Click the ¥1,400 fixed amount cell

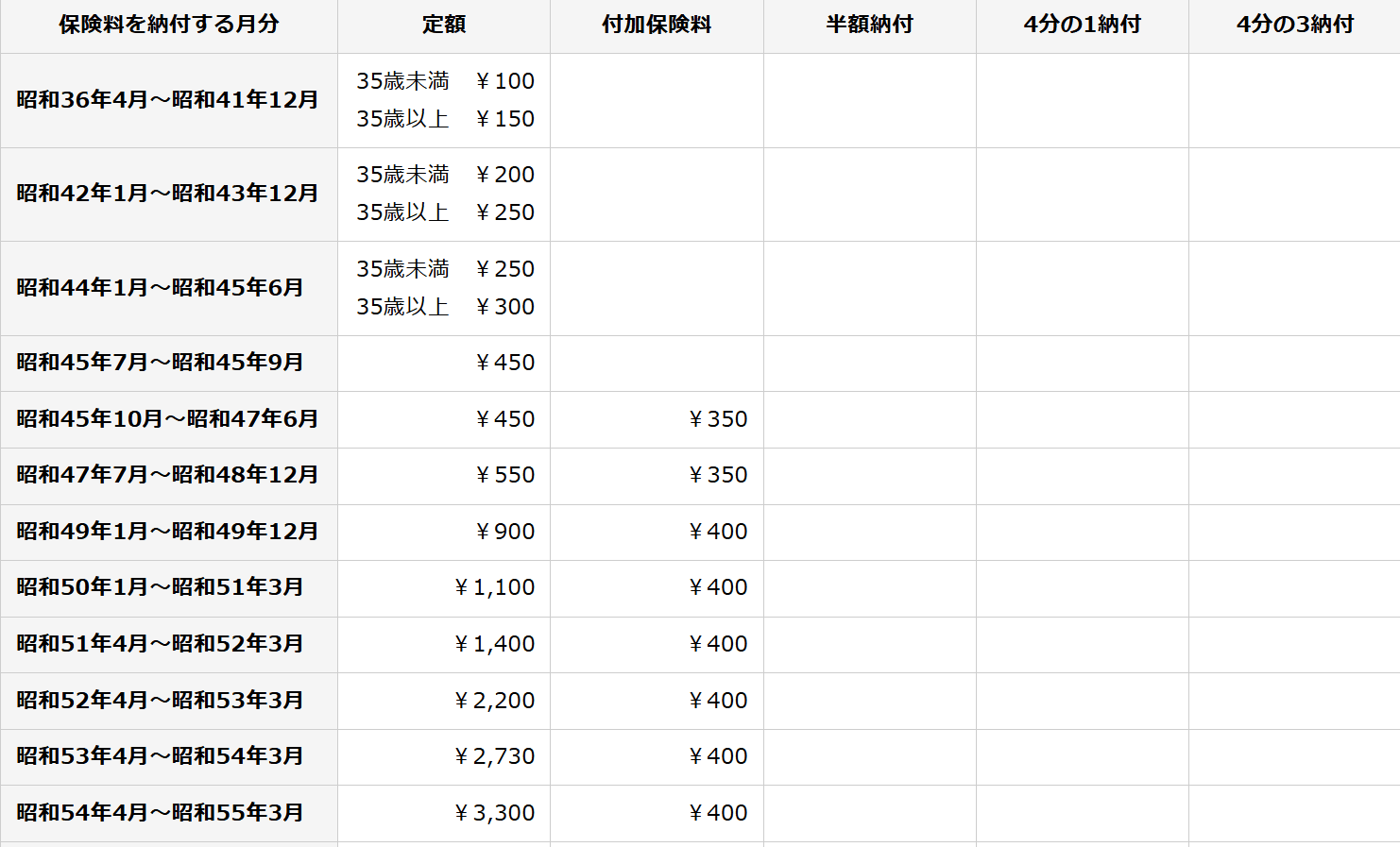pos(494,644)
